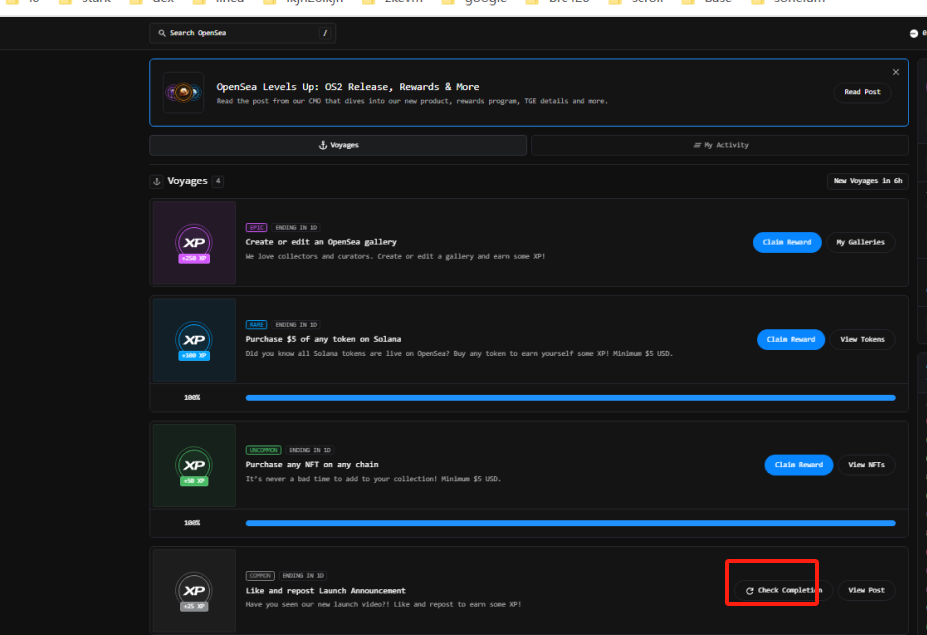Viewport: 927px width, 635px height.
Task: Click the purple +250 XP badge icon
Action: (194, 243)
